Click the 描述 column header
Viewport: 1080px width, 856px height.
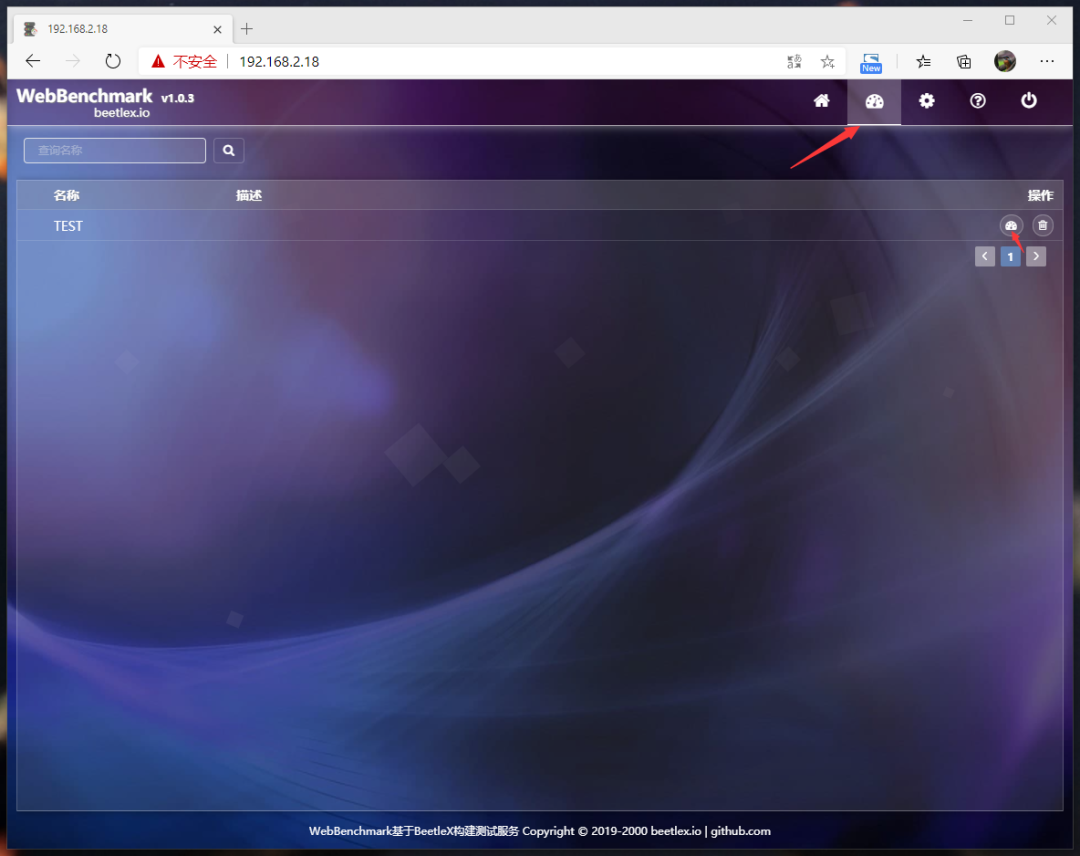click(x=249, y=196)
